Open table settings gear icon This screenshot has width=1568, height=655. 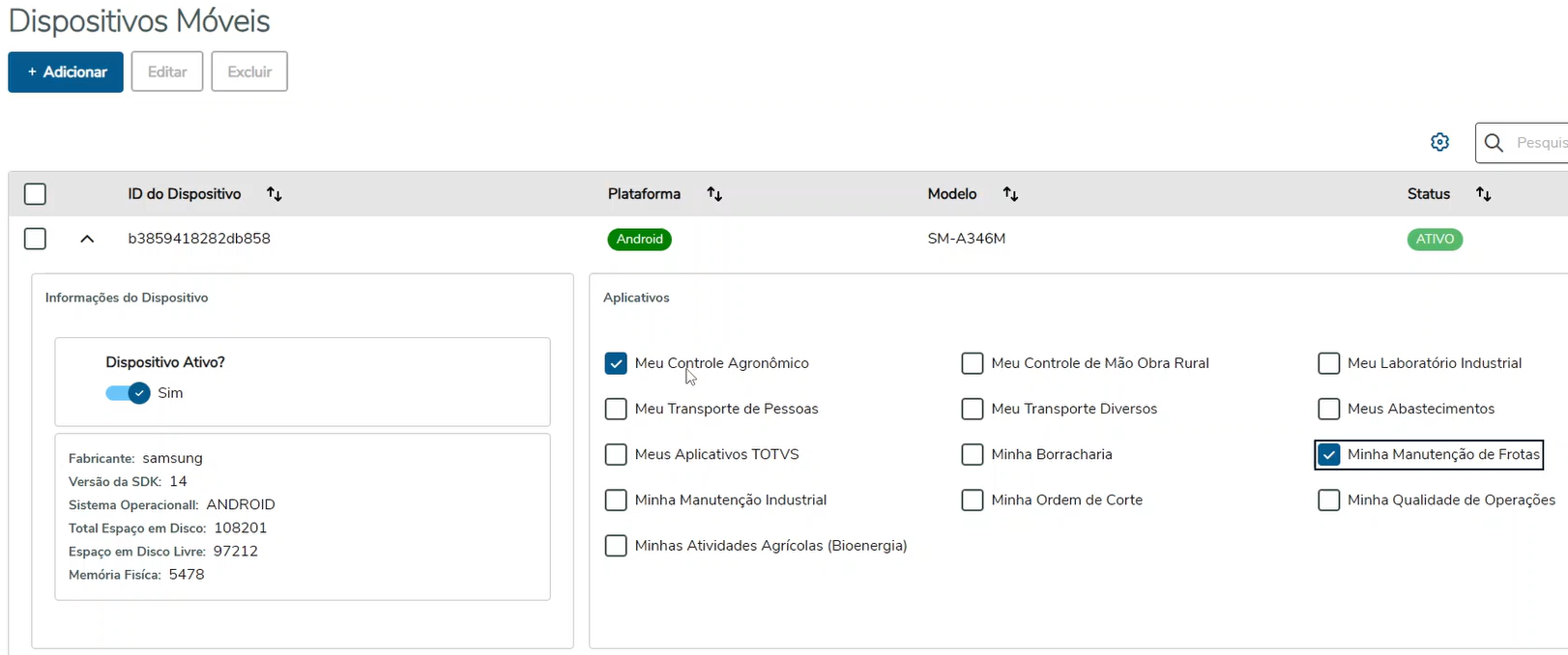pos(1439,142)
